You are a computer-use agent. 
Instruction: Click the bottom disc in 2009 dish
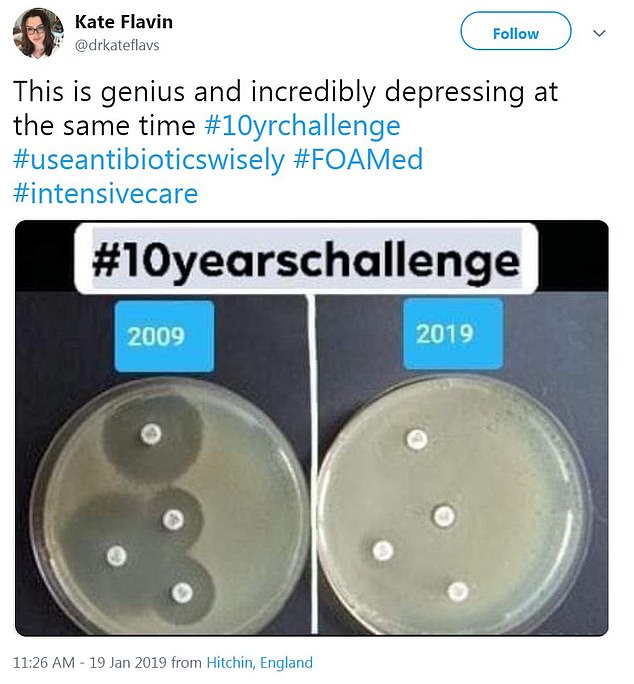(x=181, y=593)
